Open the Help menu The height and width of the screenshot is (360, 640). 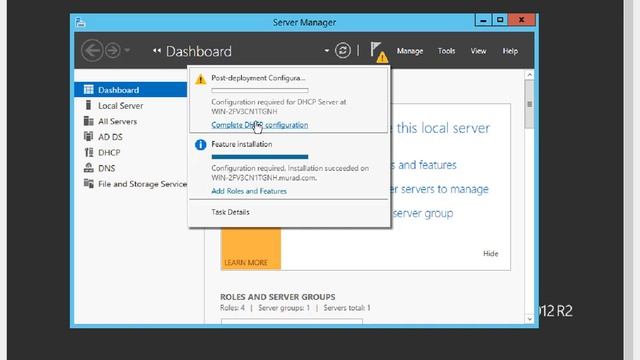pyautogui.click(x=510, y=51)
